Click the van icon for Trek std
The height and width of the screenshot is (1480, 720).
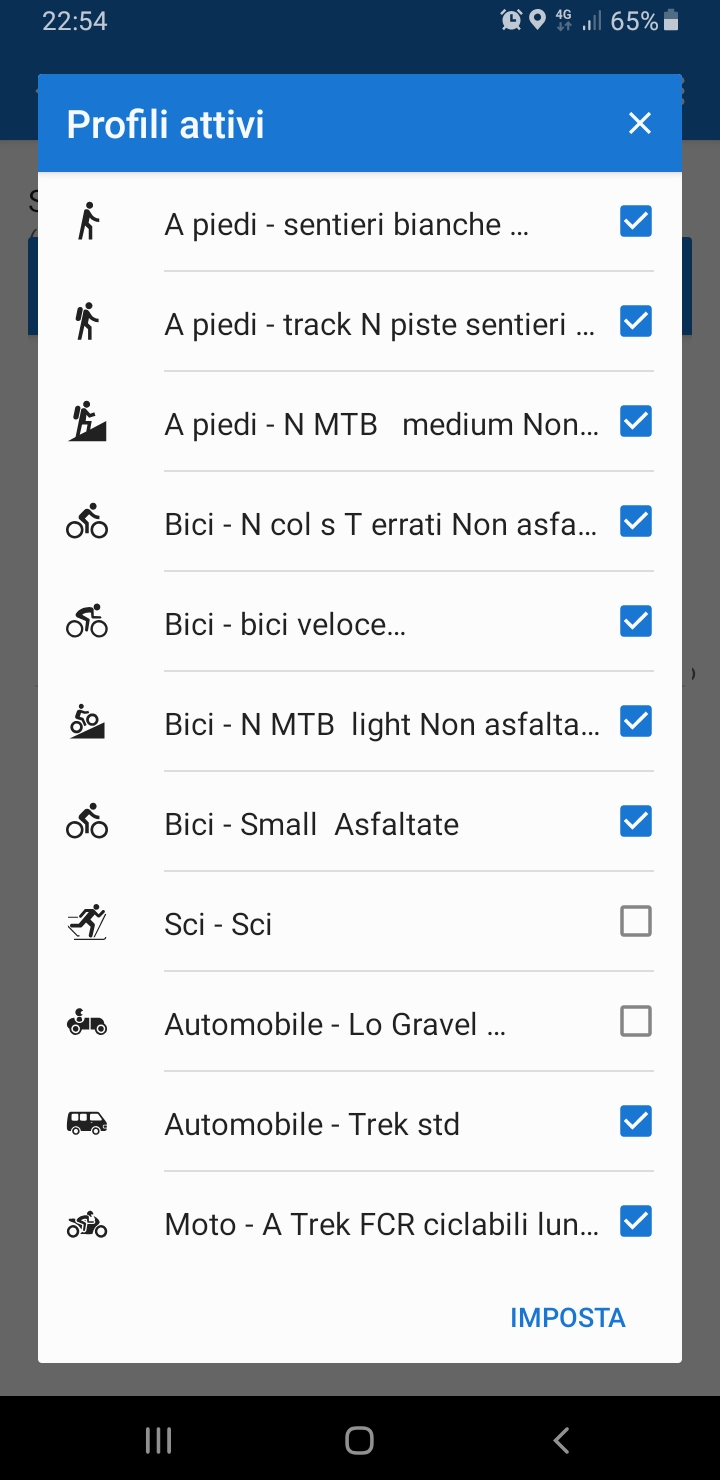click(88, 1122)
